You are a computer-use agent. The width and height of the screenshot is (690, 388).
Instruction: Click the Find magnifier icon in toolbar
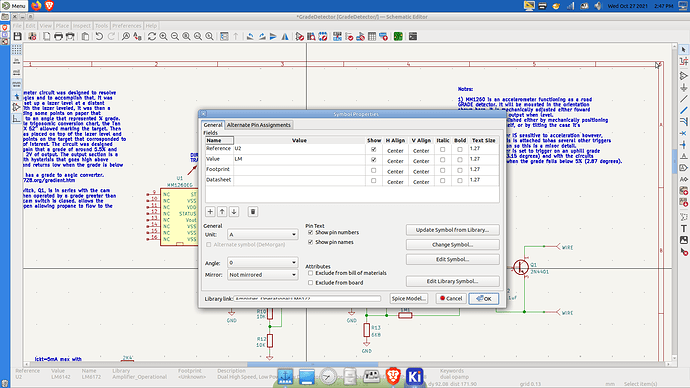(x=126, y=37)
